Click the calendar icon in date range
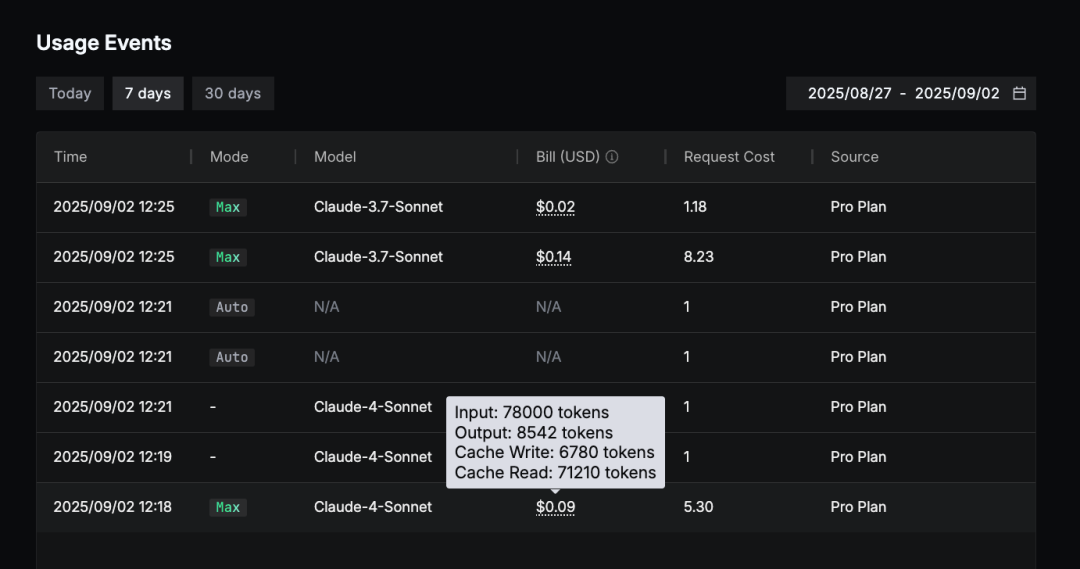1080x569 pixels. pyautogui.click(x=1019, y=93)
